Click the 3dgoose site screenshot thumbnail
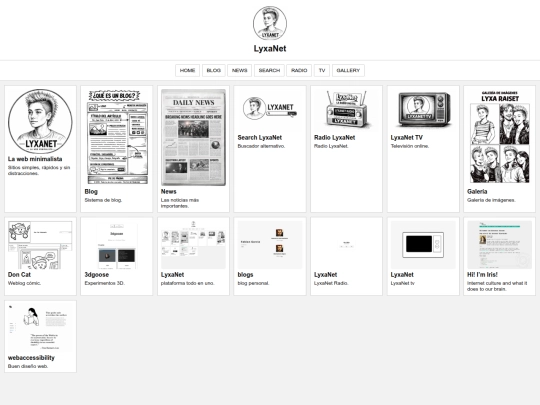 coord(116,245)
